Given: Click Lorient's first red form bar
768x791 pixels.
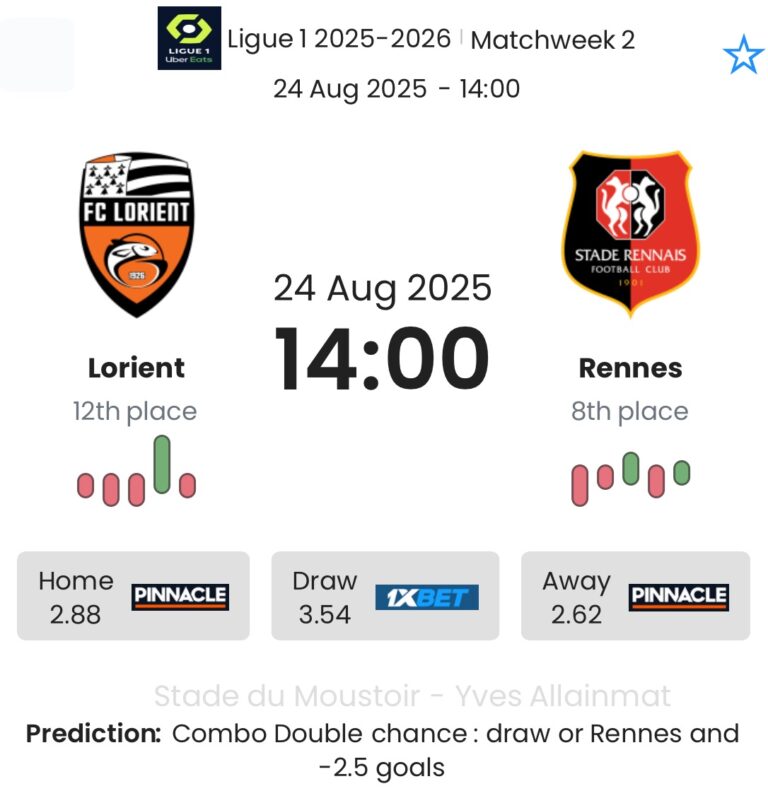Looking at the screenshot, I should coord(85,485).
